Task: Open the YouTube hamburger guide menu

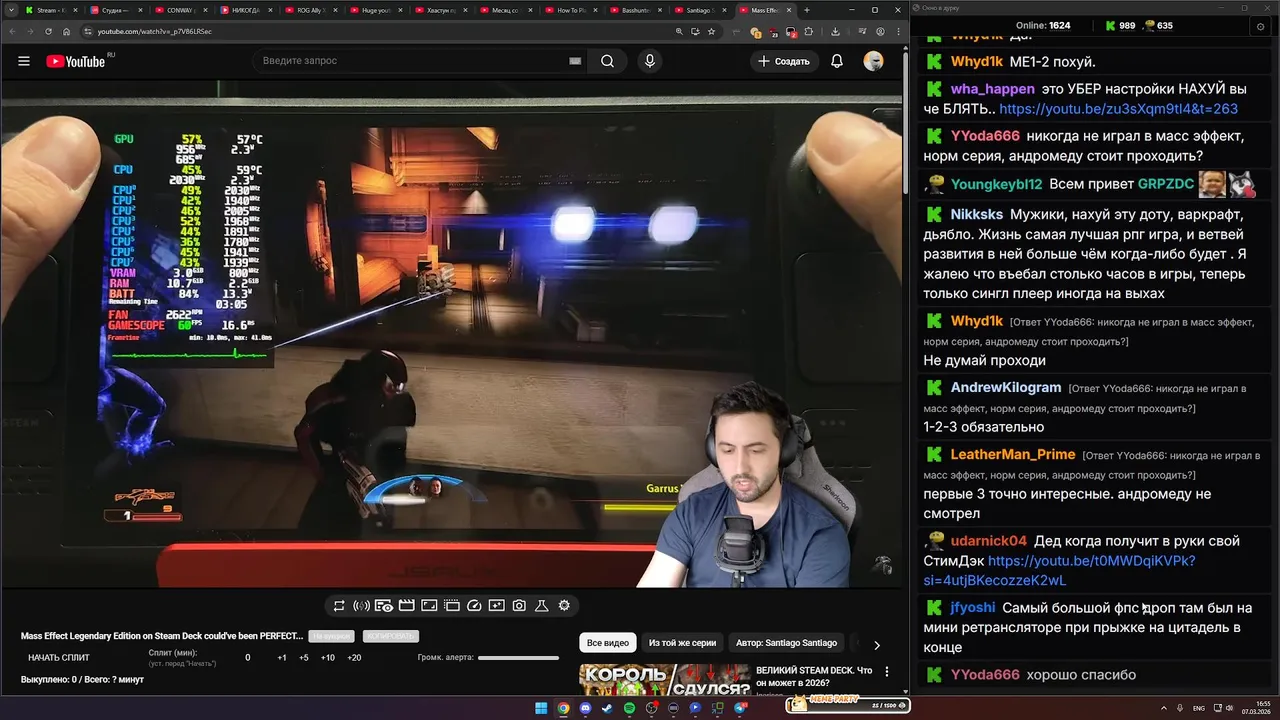Action: pyautogui.click(x=24, y=61)
